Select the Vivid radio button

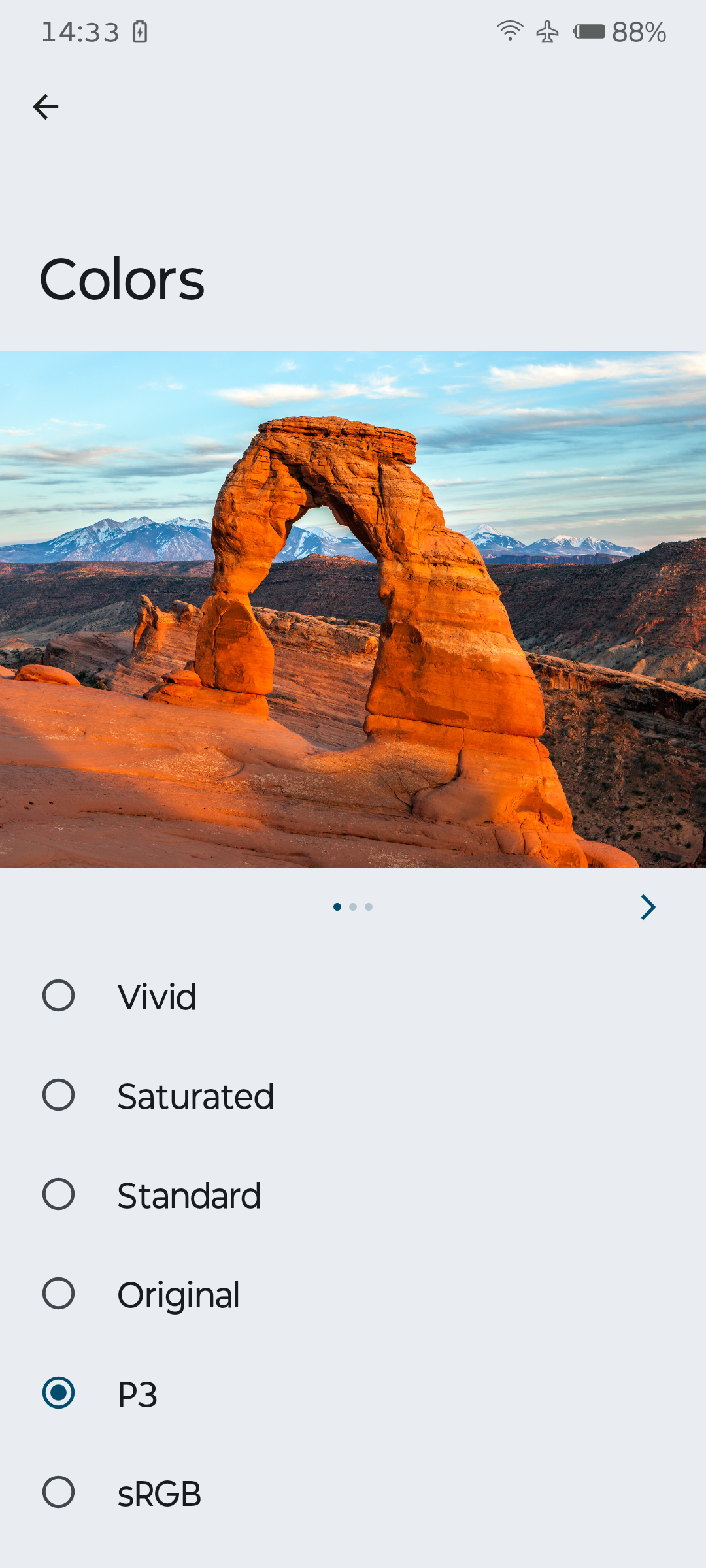[x=58, y=996]
